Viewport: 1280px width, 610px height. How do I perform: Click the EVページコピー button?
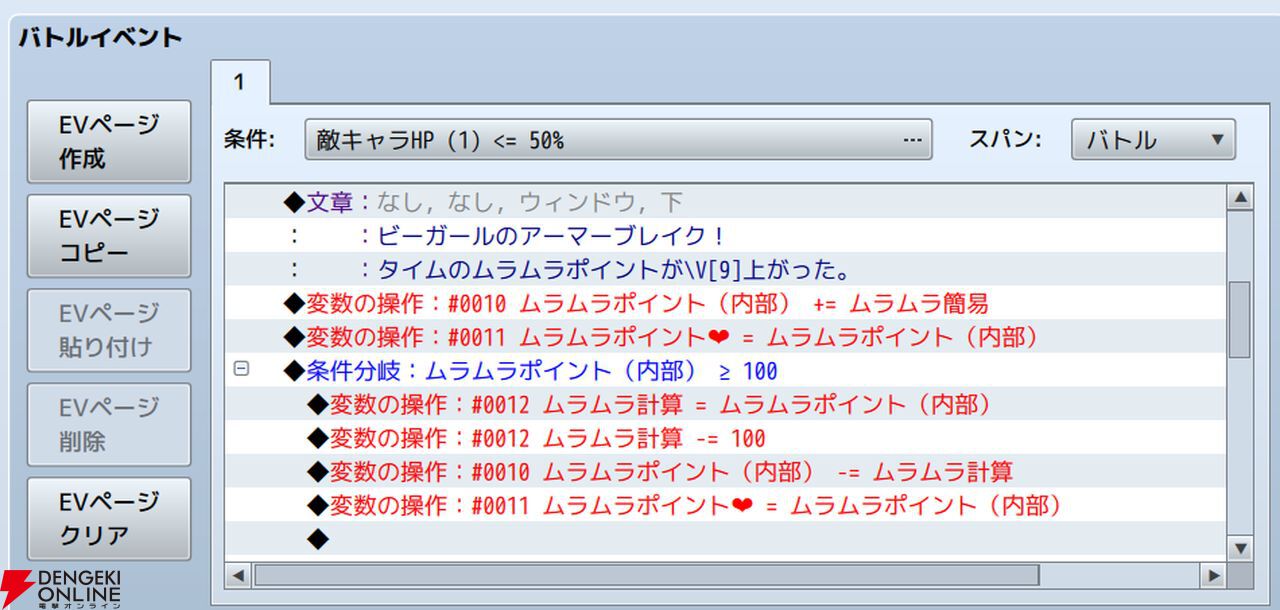108,235
